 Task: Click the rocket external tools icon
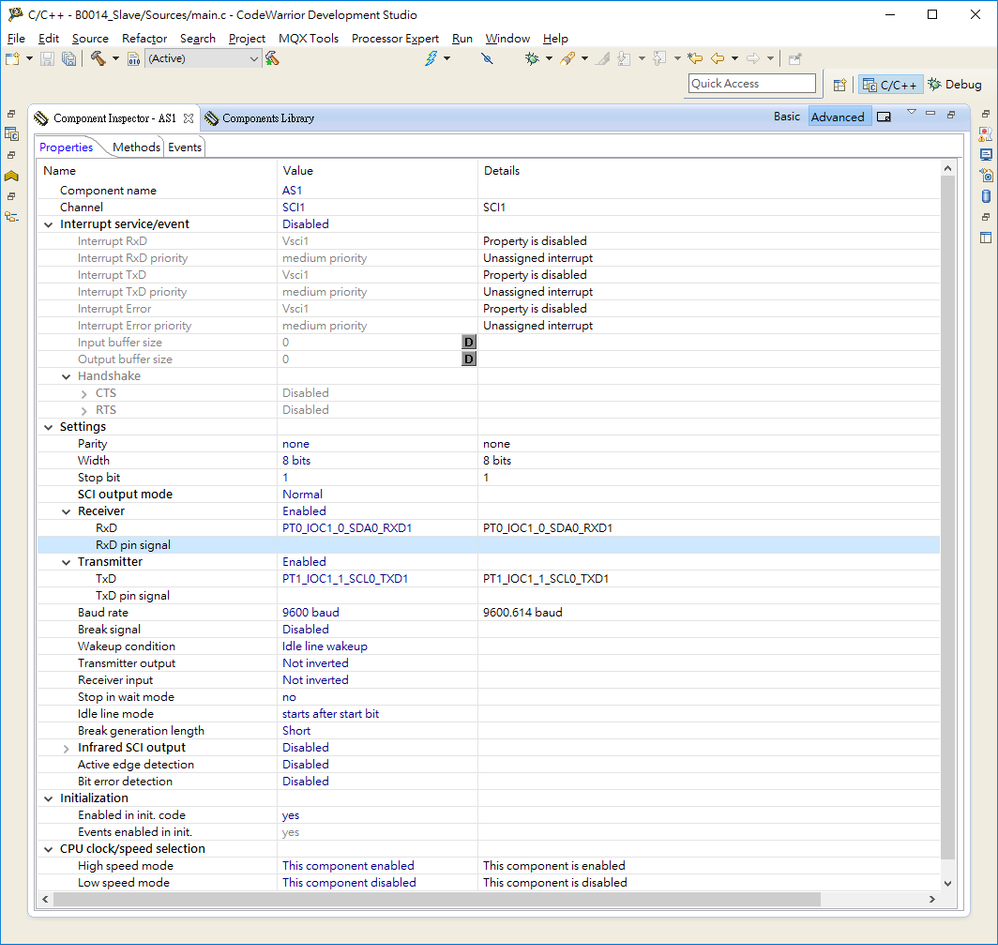pos(567,59)
